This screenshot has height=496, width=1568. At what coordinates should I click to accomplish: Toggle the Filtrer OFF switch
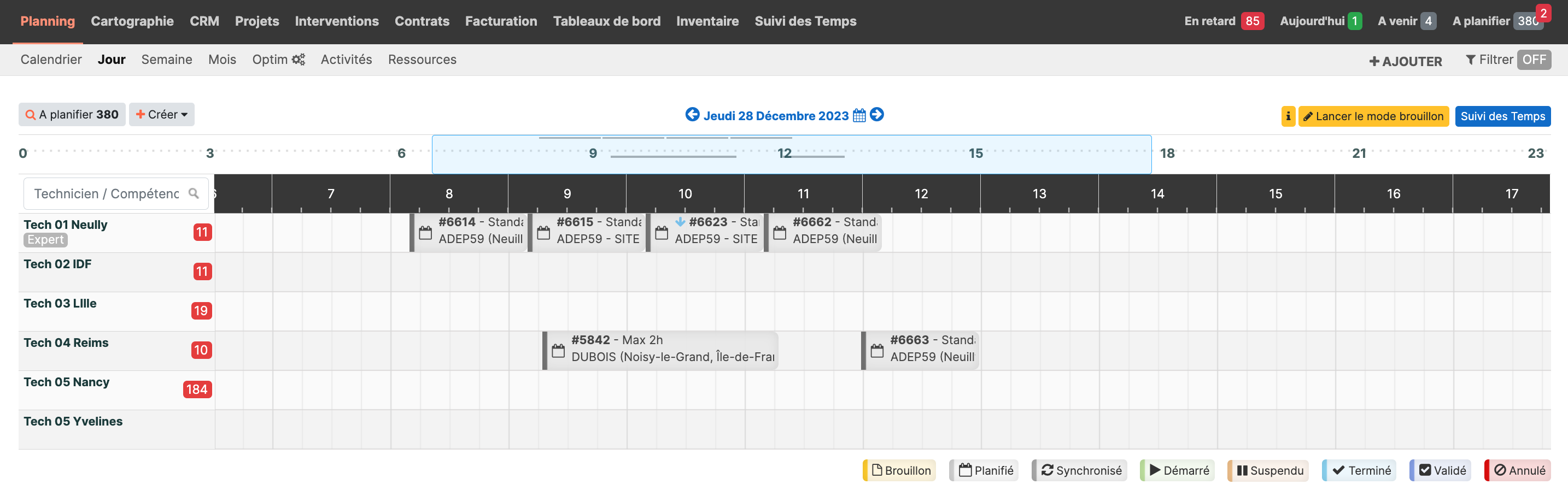pyautogui.click(x=1534, y=60)
